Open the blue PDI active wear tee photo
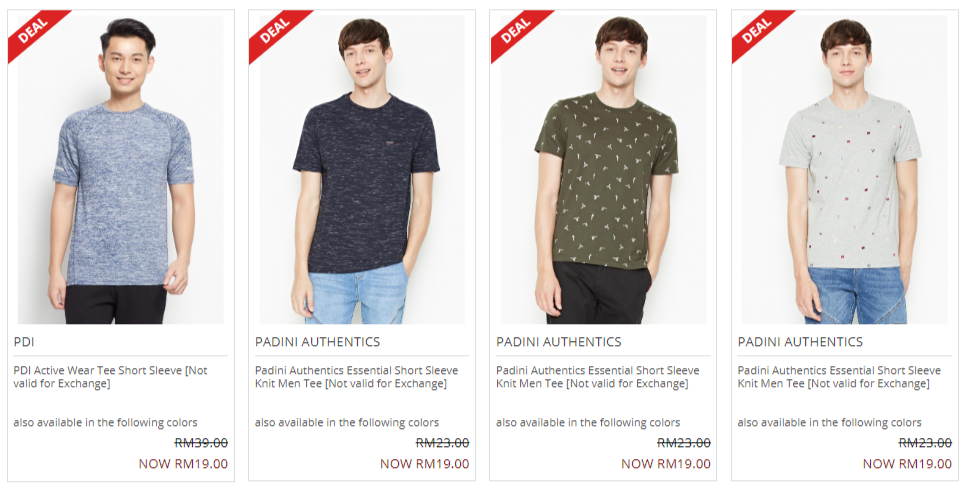 pos(121,169)
